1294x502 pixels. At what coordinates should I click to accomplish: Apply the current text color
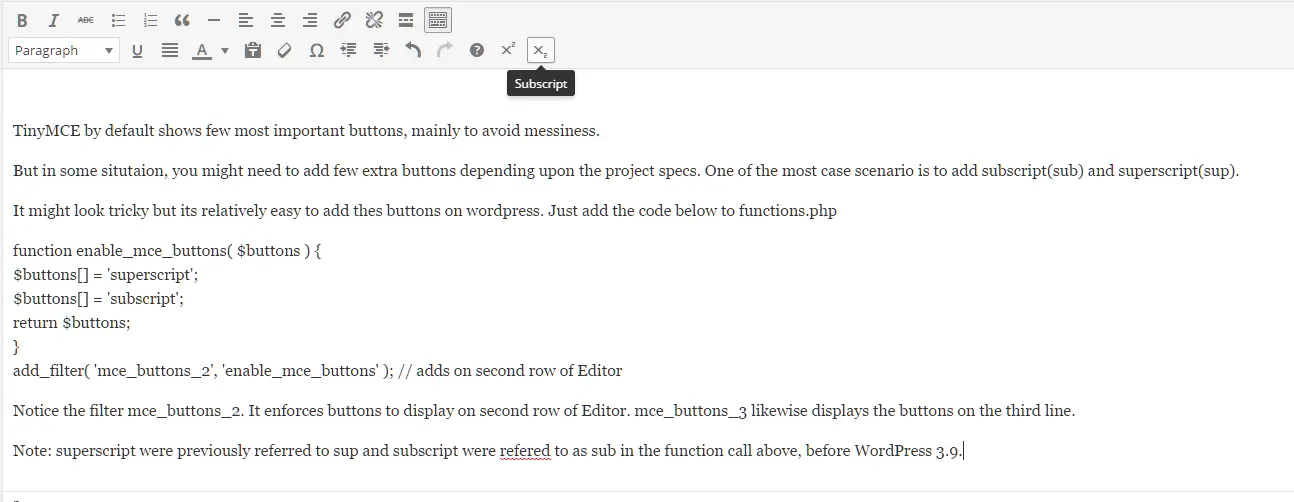(x=202, y=50)
